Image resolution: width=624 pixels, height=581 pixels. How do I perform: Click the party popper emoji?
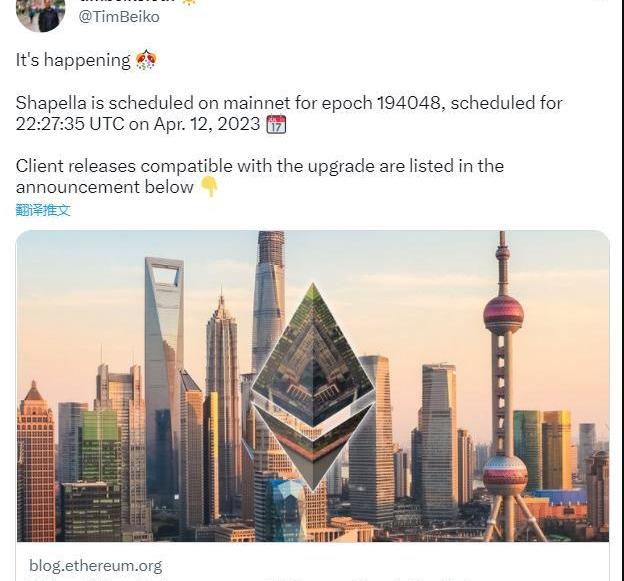(146, 60)
